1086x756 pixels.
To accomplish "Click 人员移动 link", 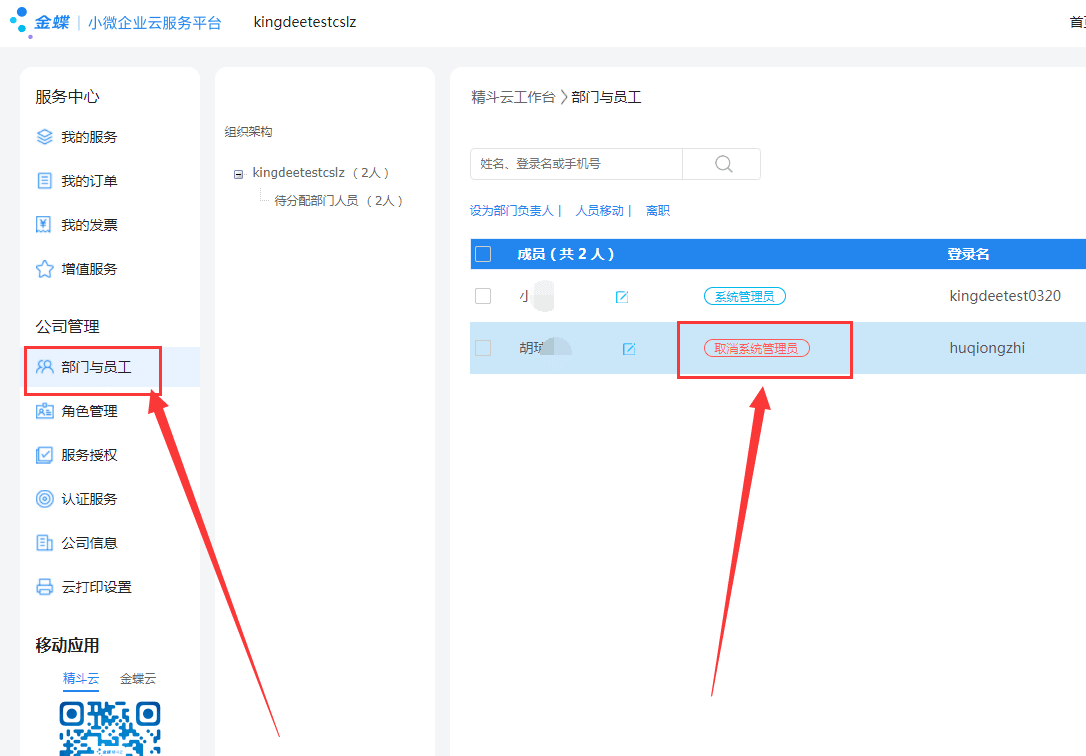I will [599, 210].
